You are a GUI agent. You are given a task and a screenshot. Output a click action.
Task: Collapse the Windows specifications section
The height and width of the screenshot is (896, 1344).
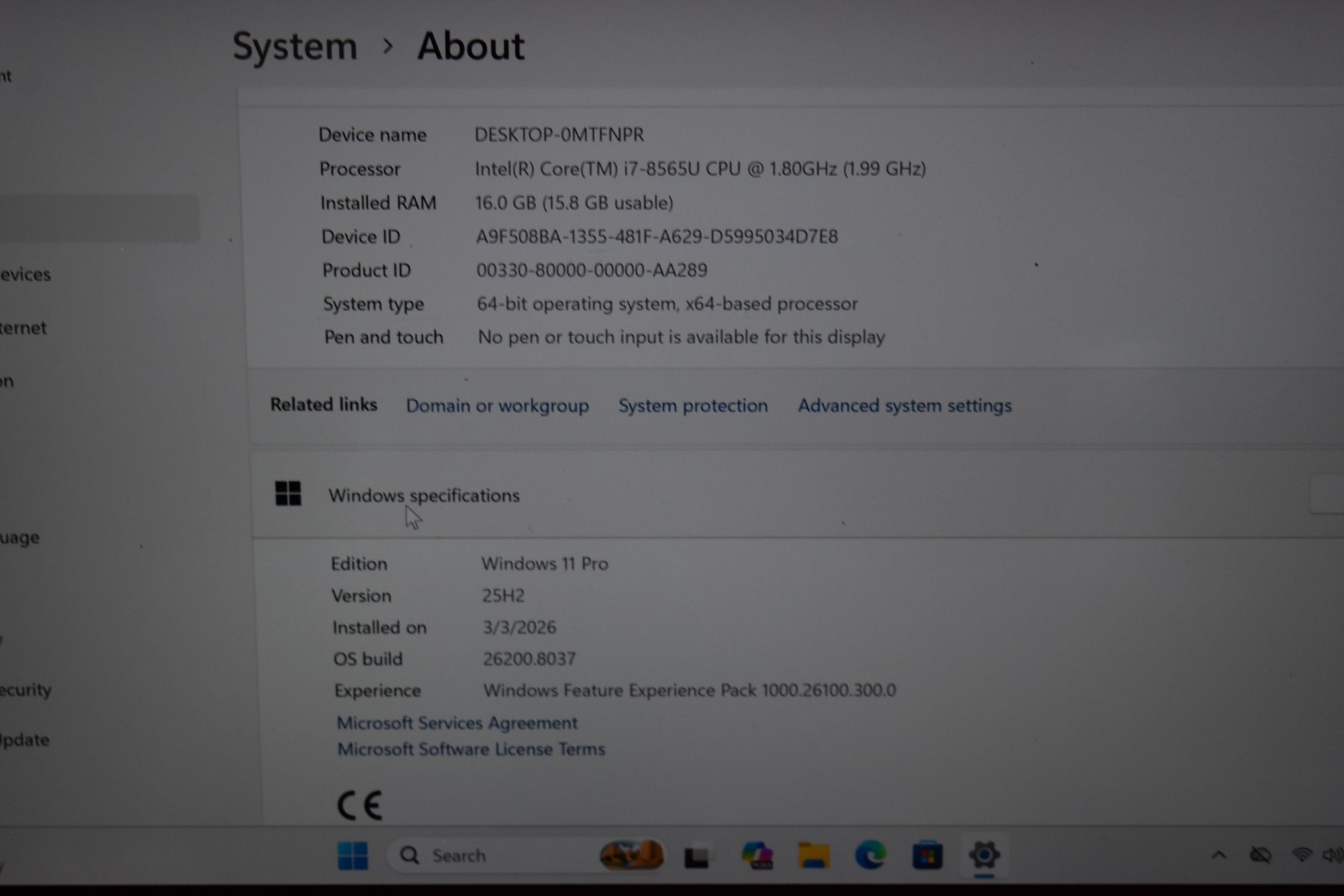(798, 495)
